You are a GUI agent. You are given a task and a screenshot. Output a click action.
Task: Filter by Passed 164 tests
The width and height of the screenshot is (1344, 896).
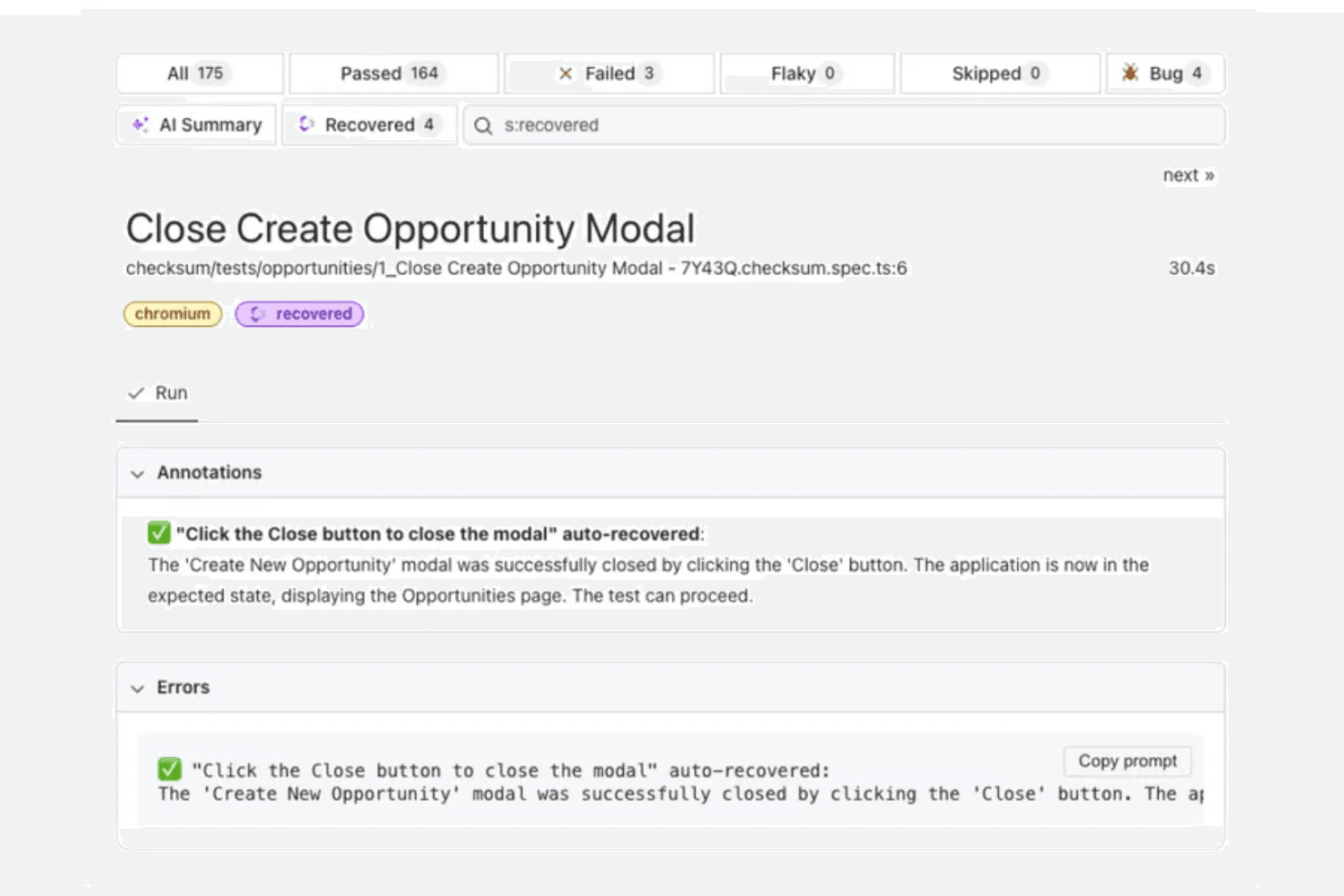[393, 74]
